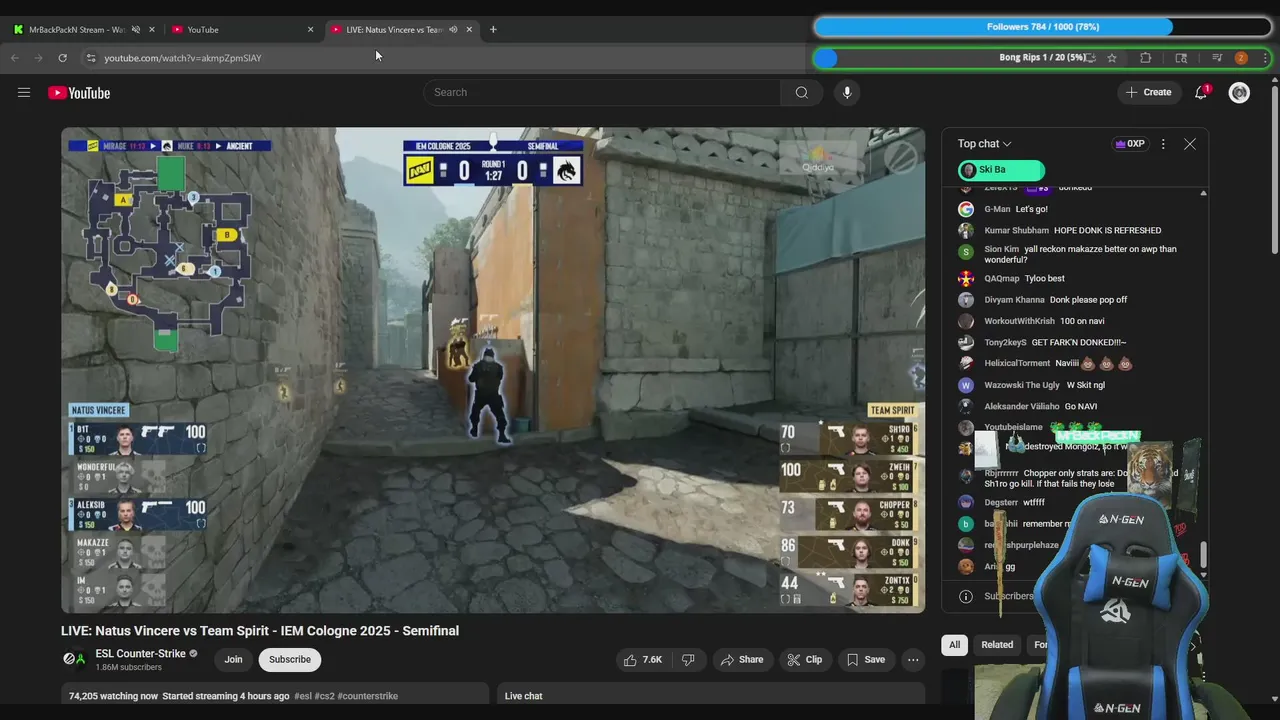Subscribe to ESL Counter-Strike
The width and height of the screenshot is (1280, 720).
pyautogui.click(x=289, y=660)
